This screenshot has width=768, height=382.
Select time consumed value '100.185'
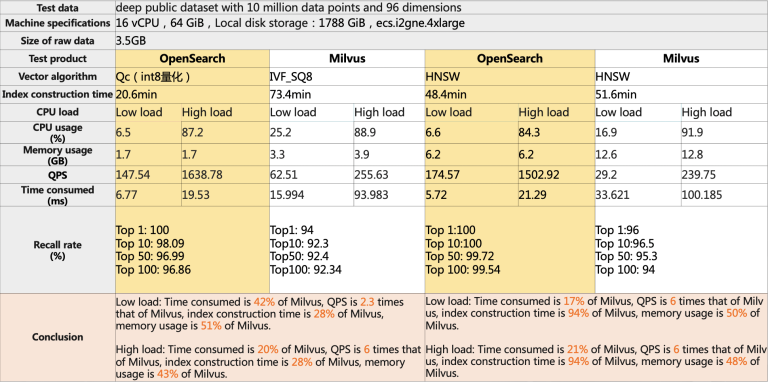(x=702, y=195)
